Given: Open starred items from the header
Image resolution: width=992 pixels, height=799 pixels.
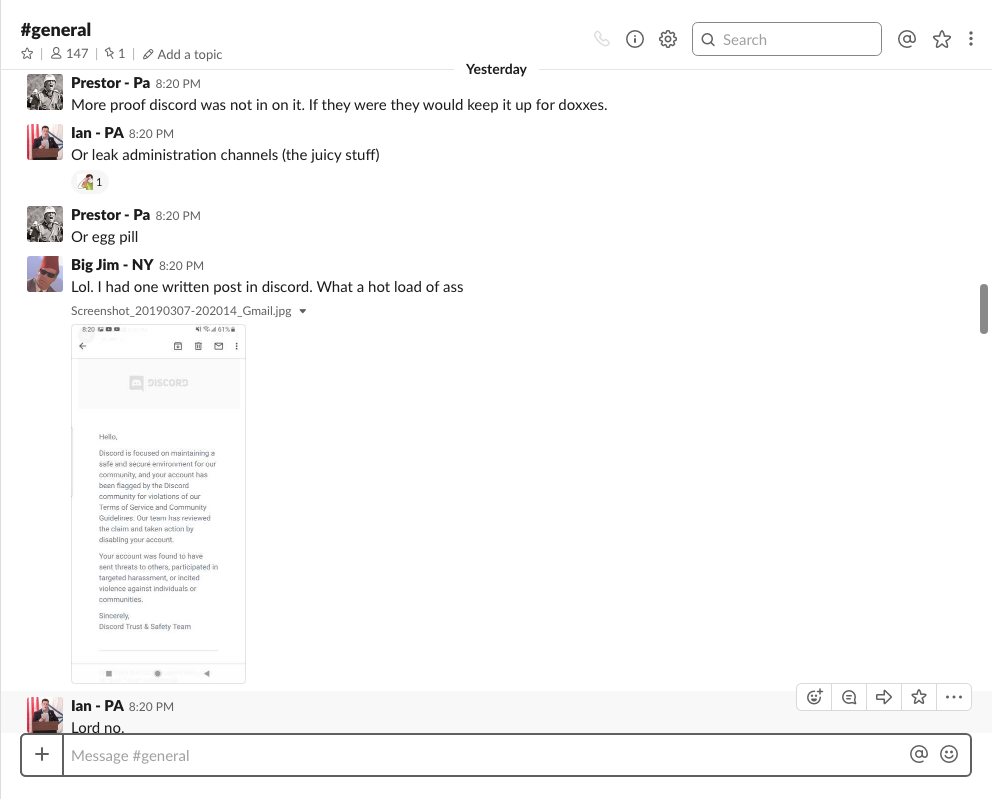Looking at the screenshot, I should tap(941, 40).
